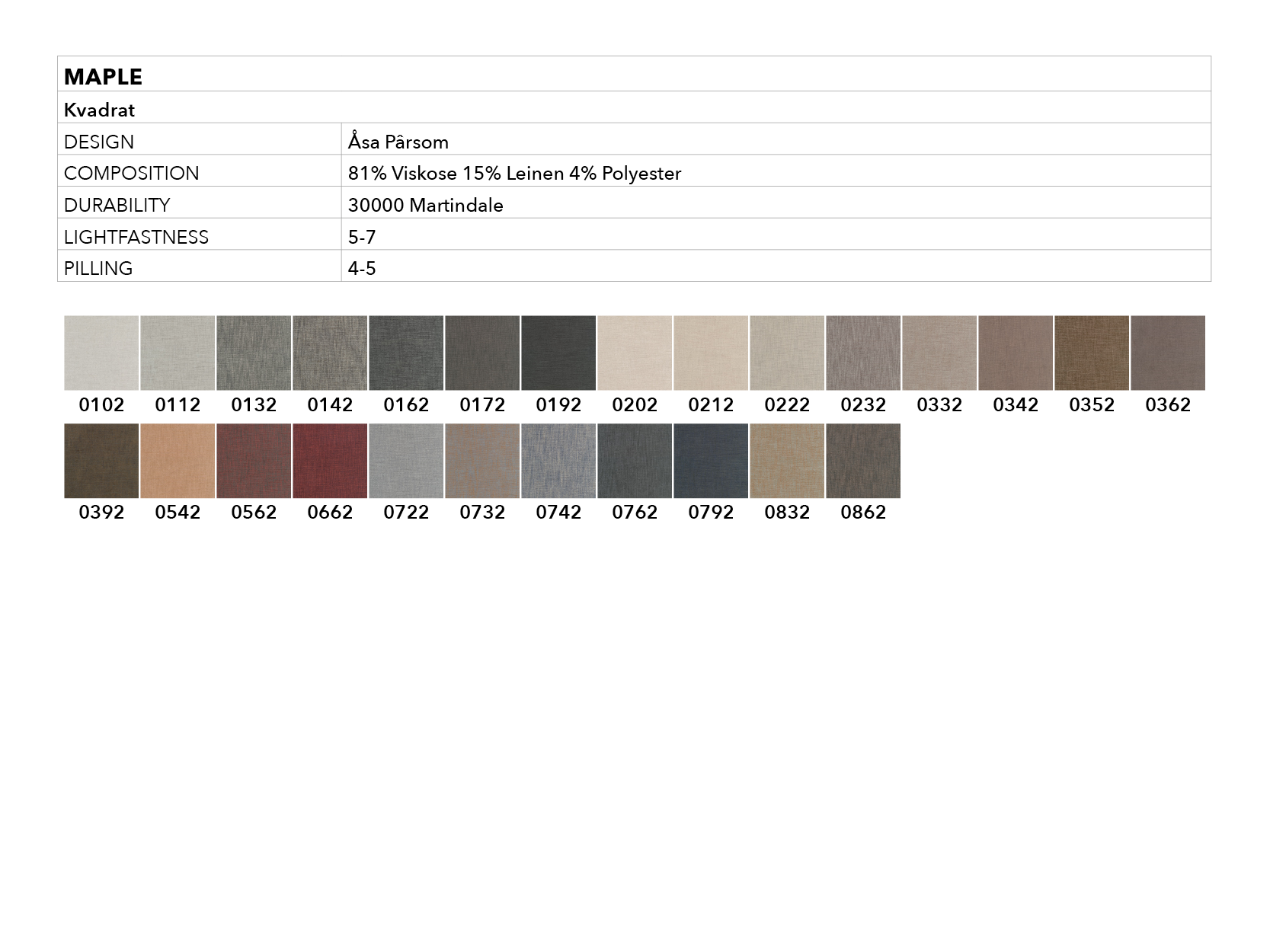
Task: Choose swatch 0342
Action: coord(1016,353)
